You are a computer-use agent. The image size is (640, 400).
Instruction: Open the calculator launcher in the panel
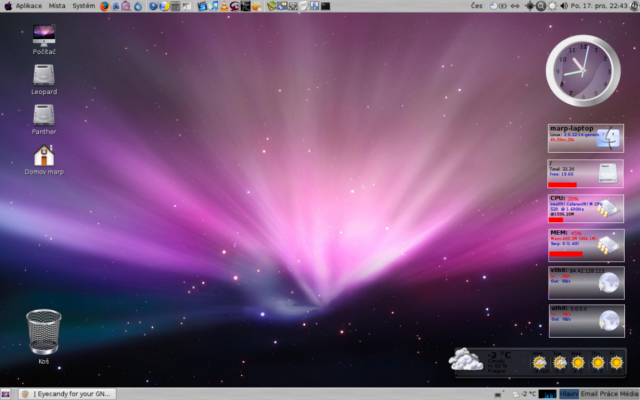pyautogui.click(x=175, y=6)
